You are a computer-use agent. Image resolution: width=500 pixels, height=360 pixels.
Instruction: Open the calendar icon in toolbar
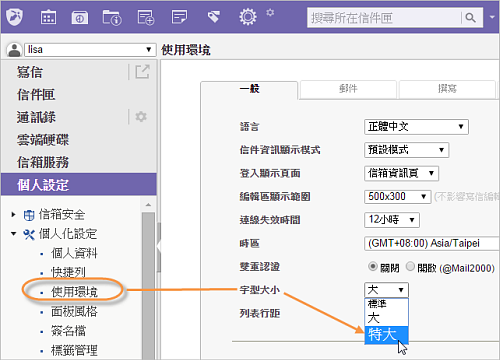pyautogui.click(x=48, y=17)
